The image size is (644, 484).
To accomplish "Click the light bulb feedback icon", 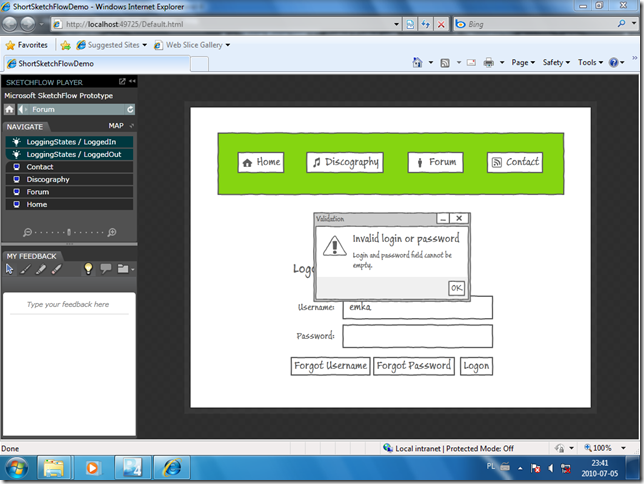I will [x=88, y=269].
